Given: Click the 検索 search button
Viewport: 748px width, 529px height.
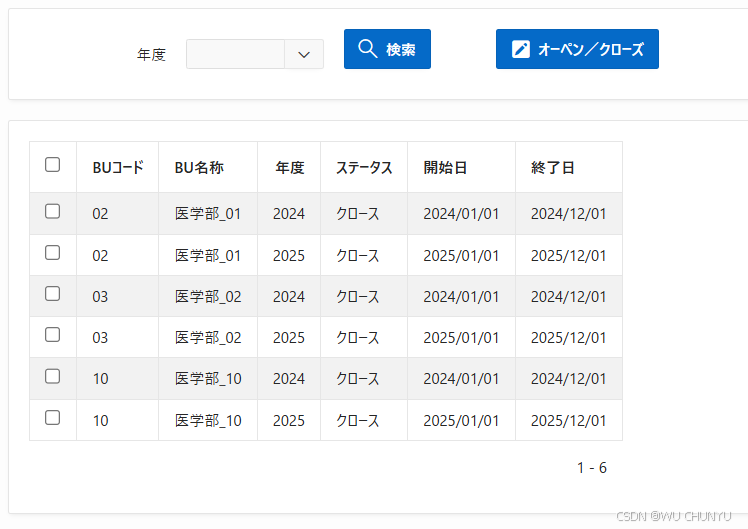Looking at the screenshot, I should (x=387, y=49).
